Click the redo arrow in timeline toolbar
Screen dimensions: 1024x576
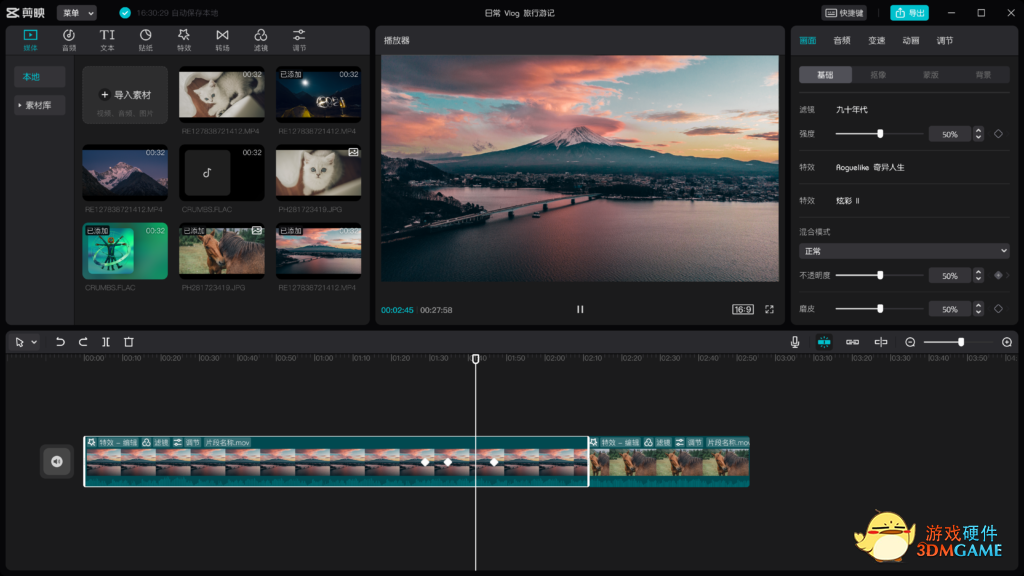coord(83,342)
